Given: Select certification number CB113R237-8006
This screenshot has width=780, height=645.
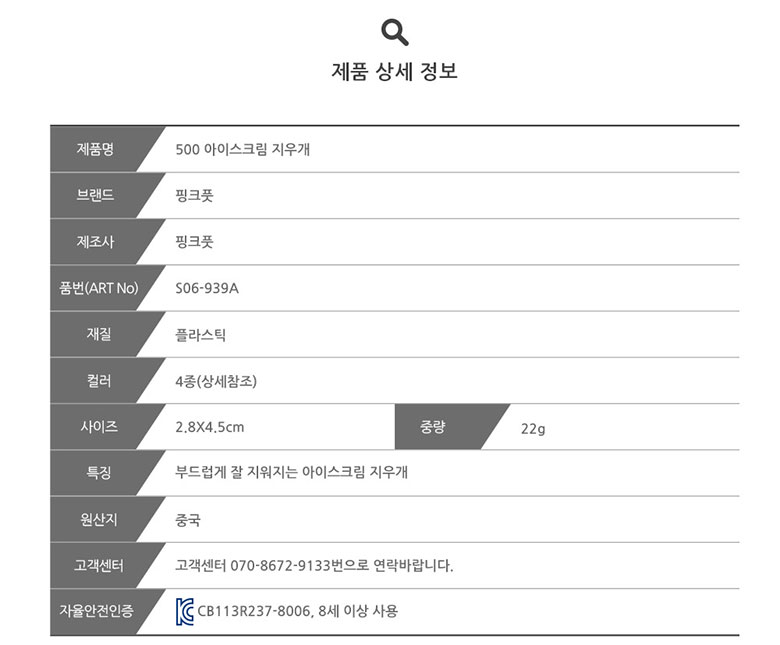Looking at the screenshot, I should (x=254, y=611).
